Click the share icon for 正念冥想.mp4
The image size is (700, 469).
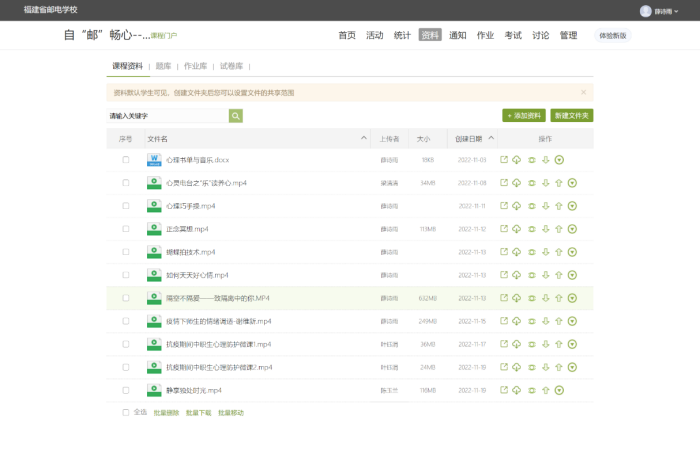[x=504, y=229]
